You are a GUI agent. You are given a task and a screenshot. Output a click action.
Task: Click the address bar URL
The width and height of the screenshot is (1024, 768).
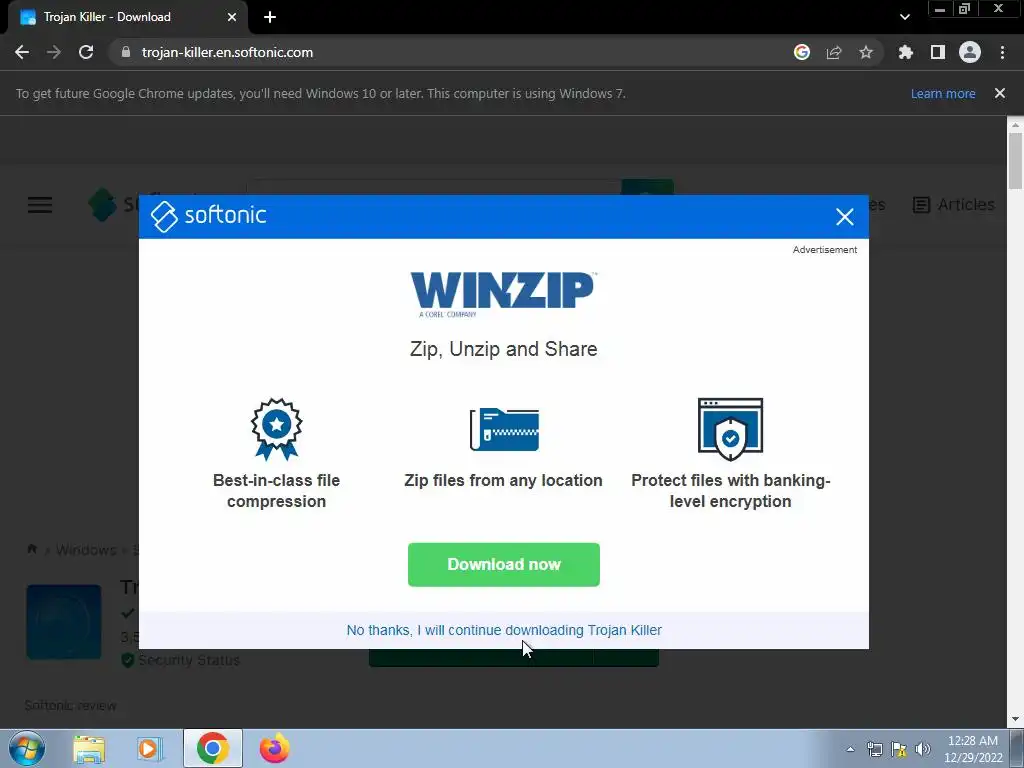coord(227,52)
